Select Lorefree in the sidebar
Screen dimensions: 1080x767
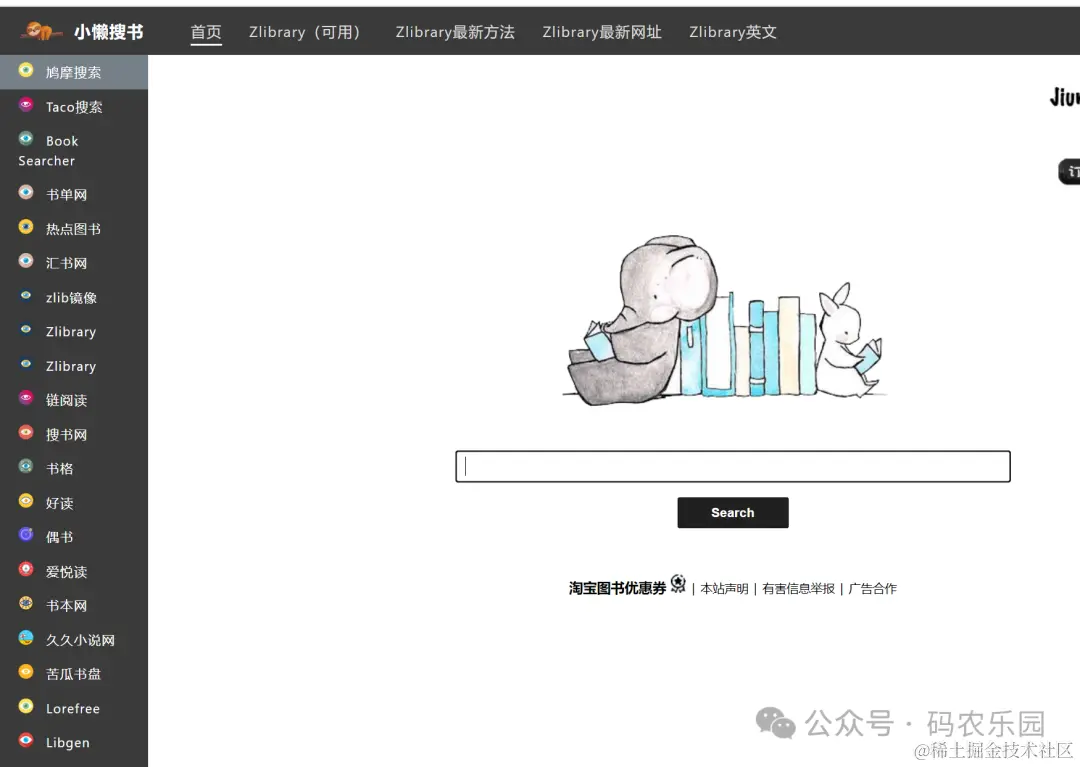pos(74,708)
